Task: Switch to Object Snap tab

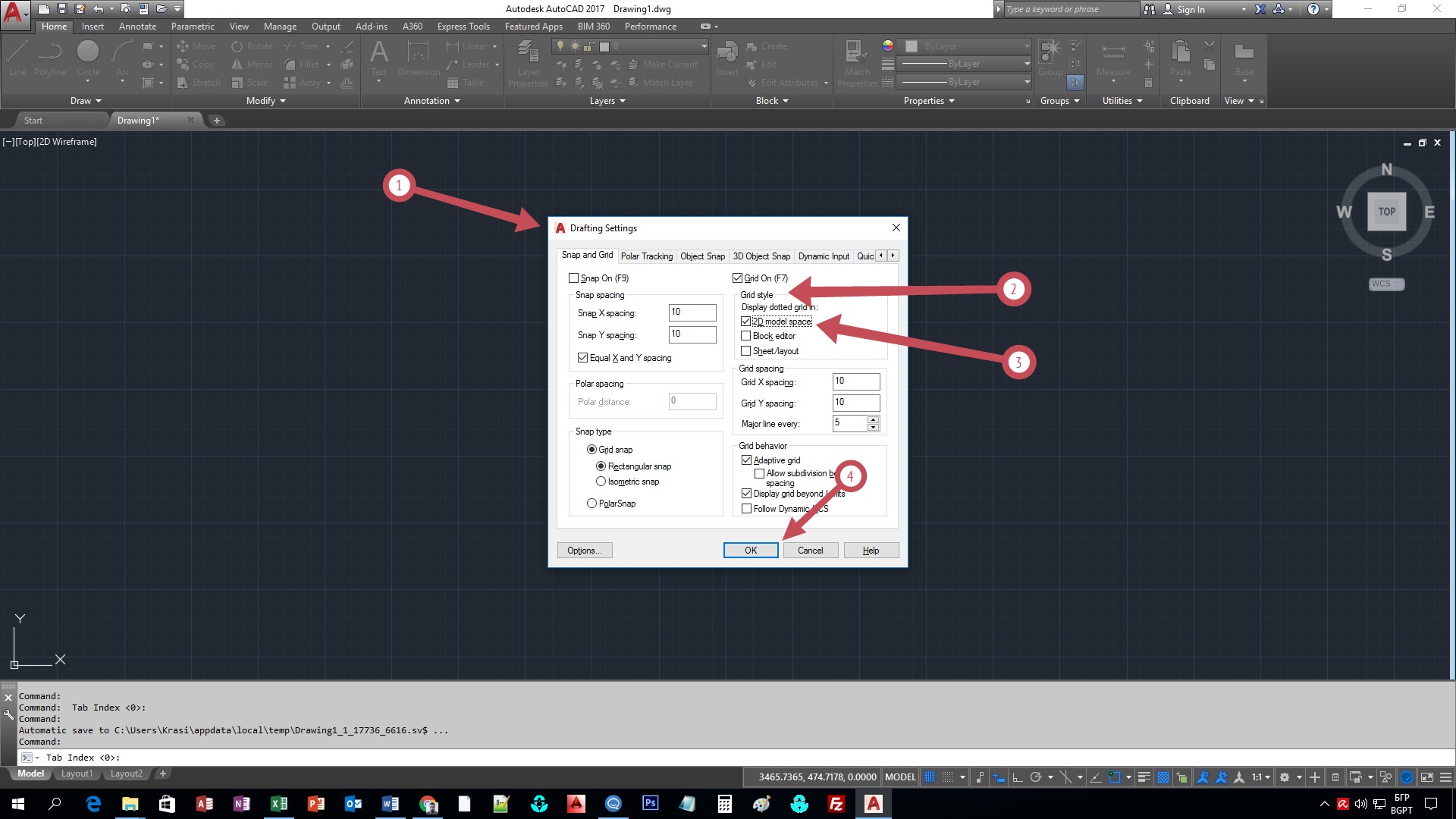Action: coord(702,256)
